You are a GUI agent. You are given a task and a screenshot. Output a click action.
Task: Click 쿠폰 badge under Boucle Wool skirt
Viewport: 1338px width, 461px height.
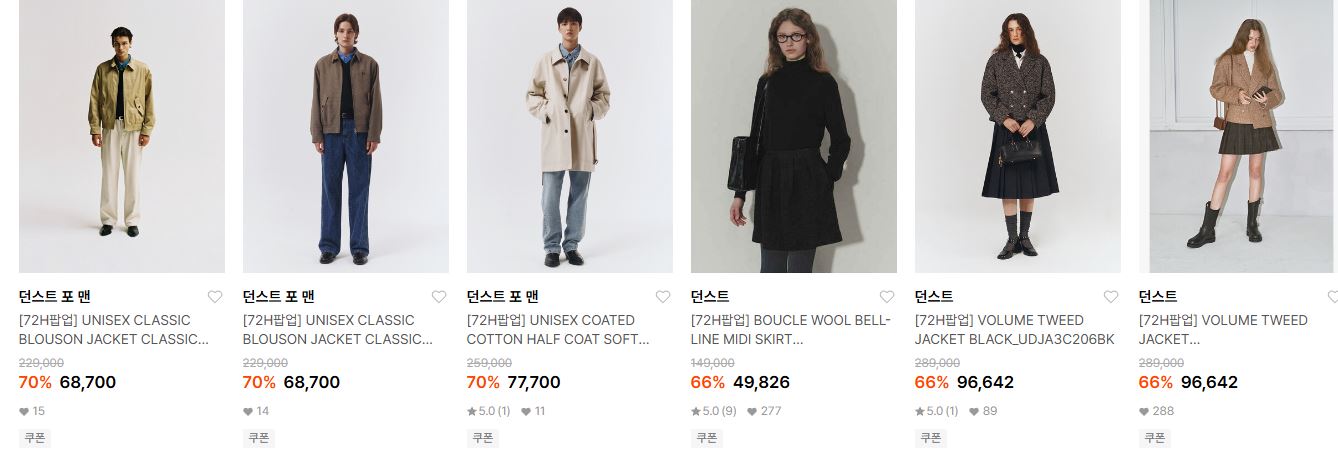pos(707,438)
